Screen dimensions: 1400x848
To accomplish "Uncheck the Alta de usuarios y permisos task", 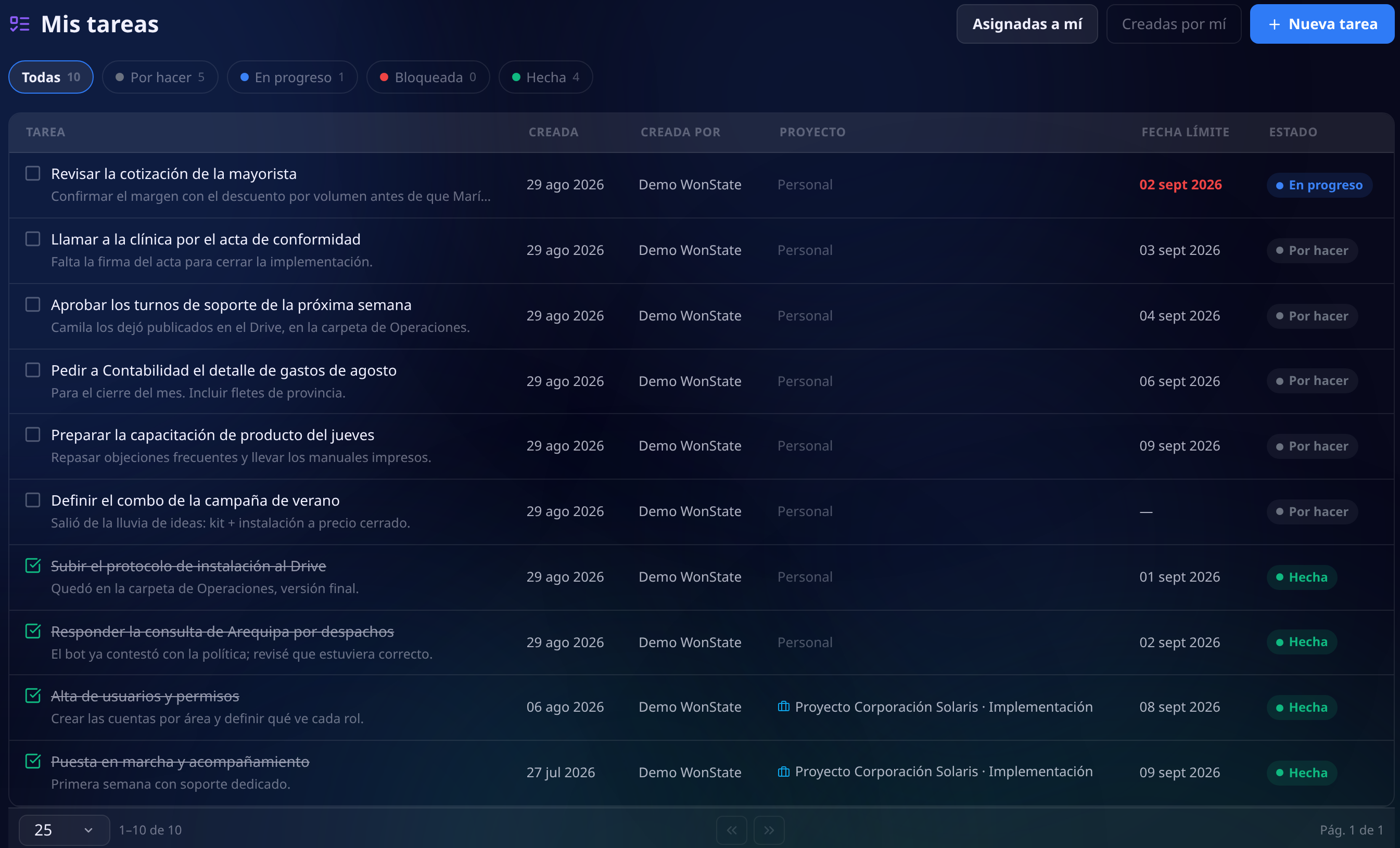I will [x=33, y=695].
